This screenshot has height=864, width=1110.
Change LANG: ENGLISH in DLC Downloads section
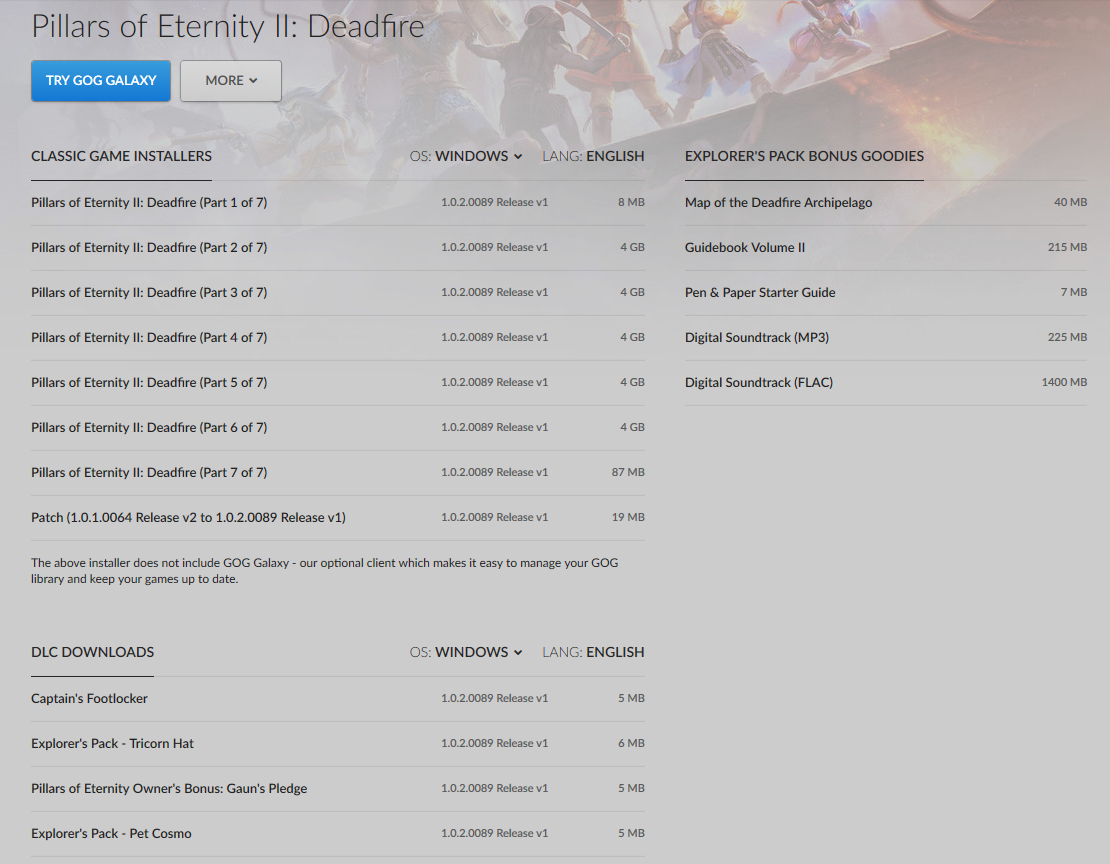pos(593,652)
